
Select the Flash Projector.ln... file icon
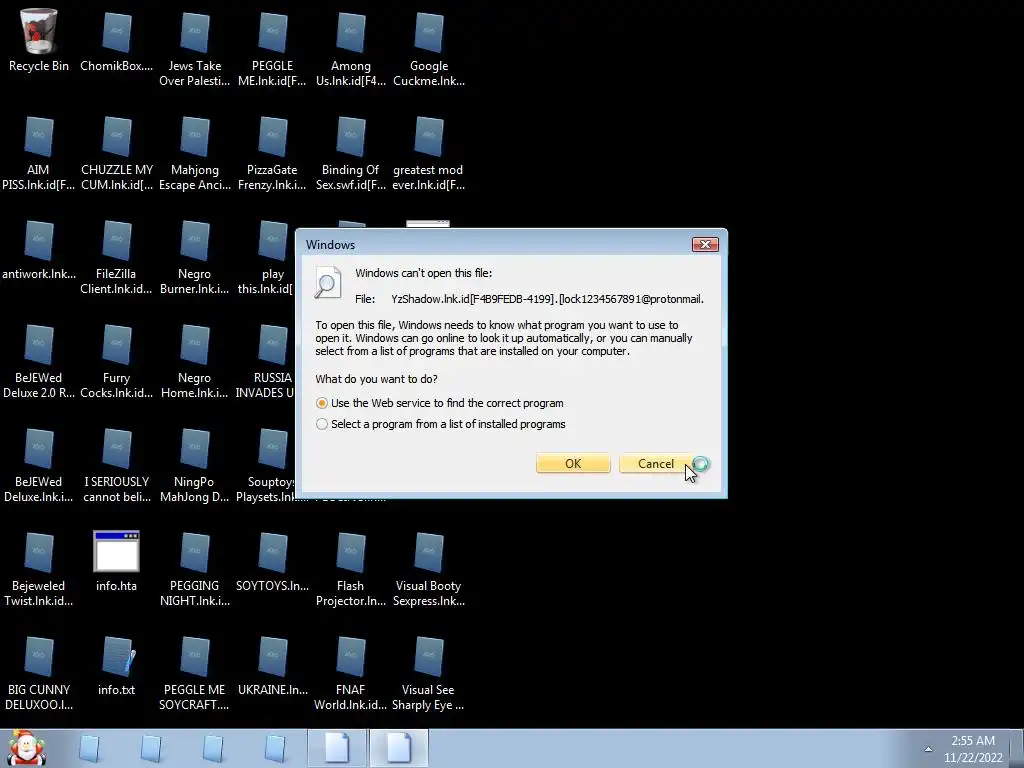click(351, 568)
